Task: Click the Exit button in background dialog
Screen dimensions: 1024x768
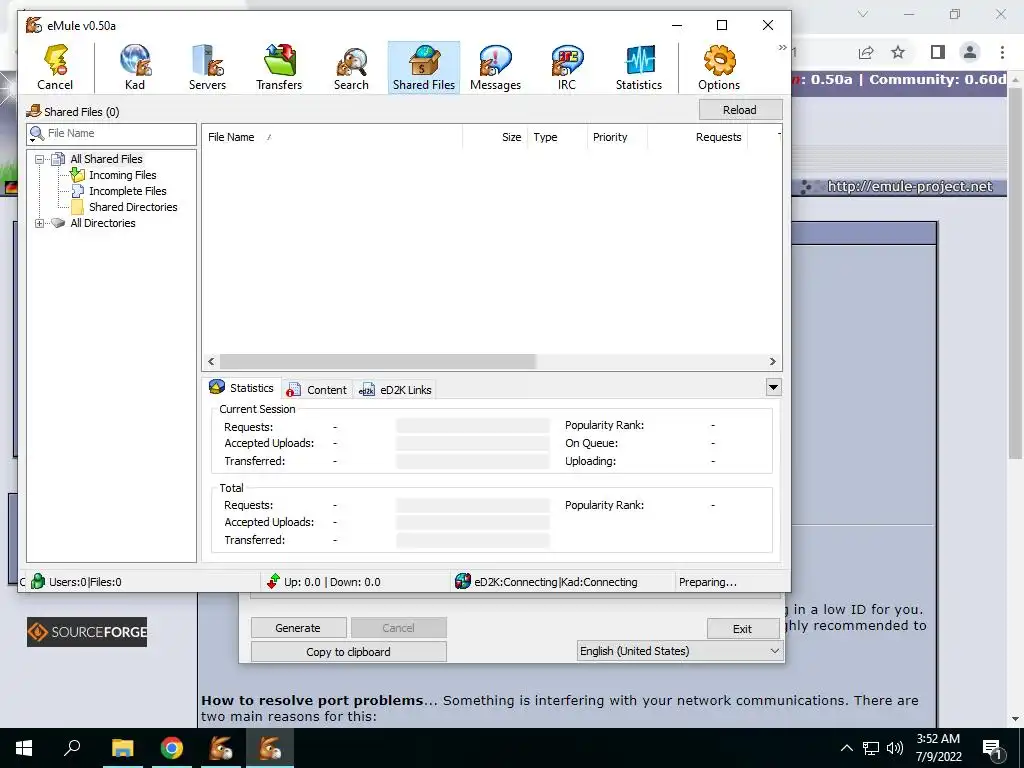Action: coord(743,629)
